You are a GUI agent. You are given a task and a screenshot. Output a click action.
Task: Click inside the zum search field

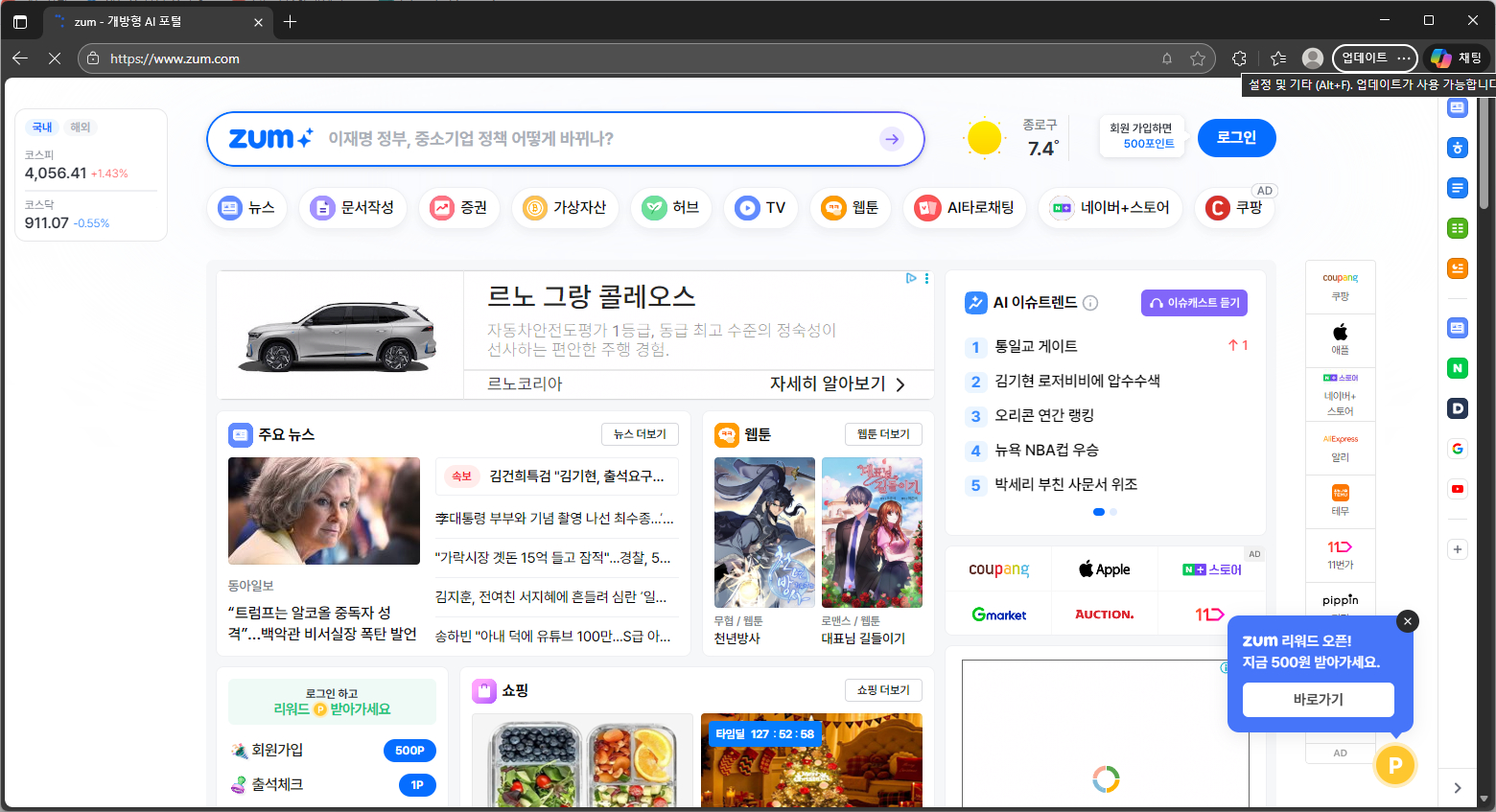click(x=575, y=139)
